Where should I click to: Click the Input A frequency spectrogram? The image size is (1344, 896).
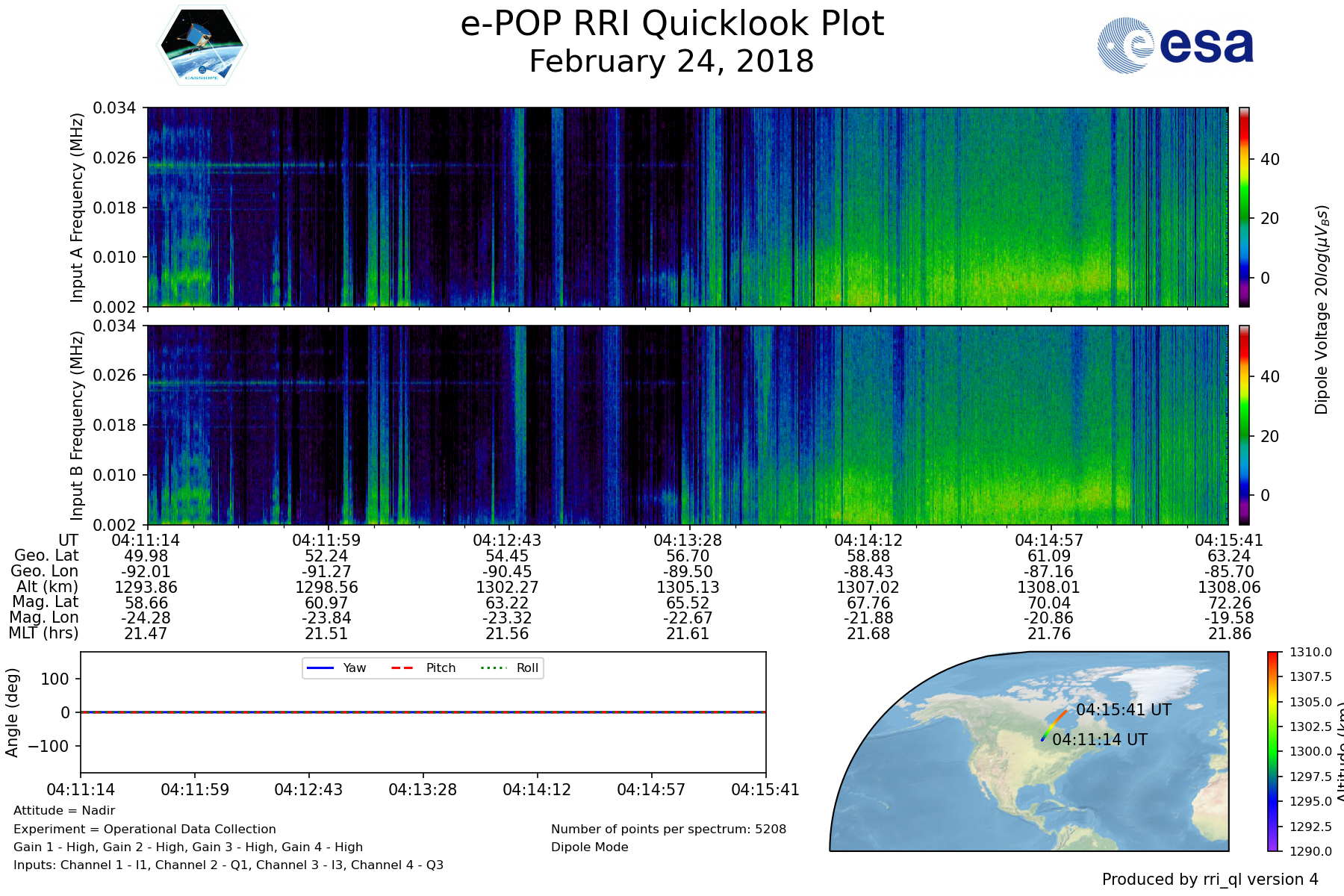[687, 207]
